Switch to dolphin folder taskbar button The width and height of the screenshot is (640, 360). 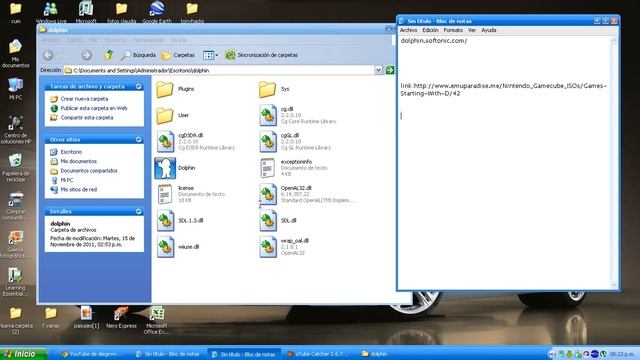click(374, 354)
